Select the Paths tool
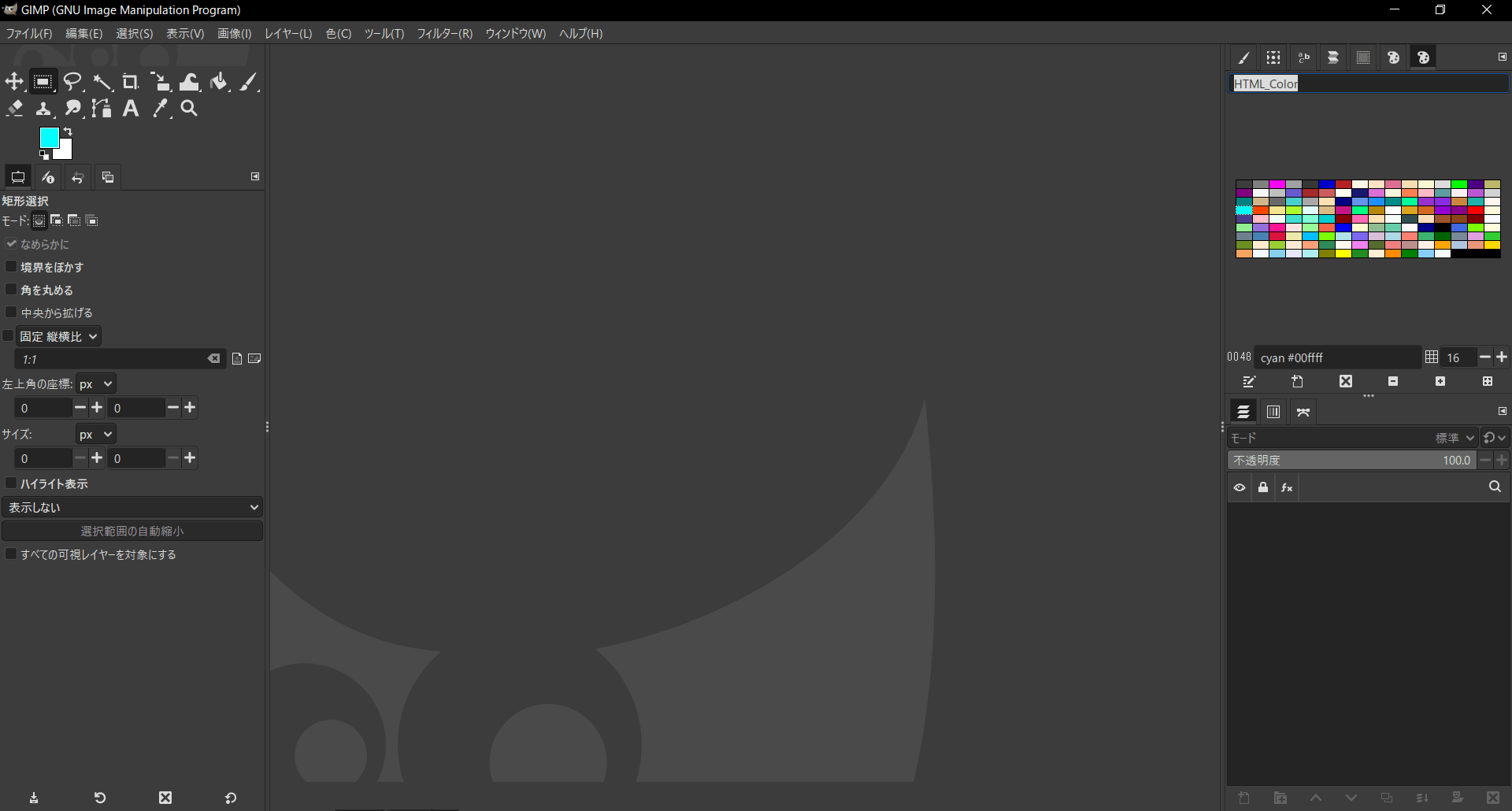The image size is (1512, 811). click(x=102, y=109)
